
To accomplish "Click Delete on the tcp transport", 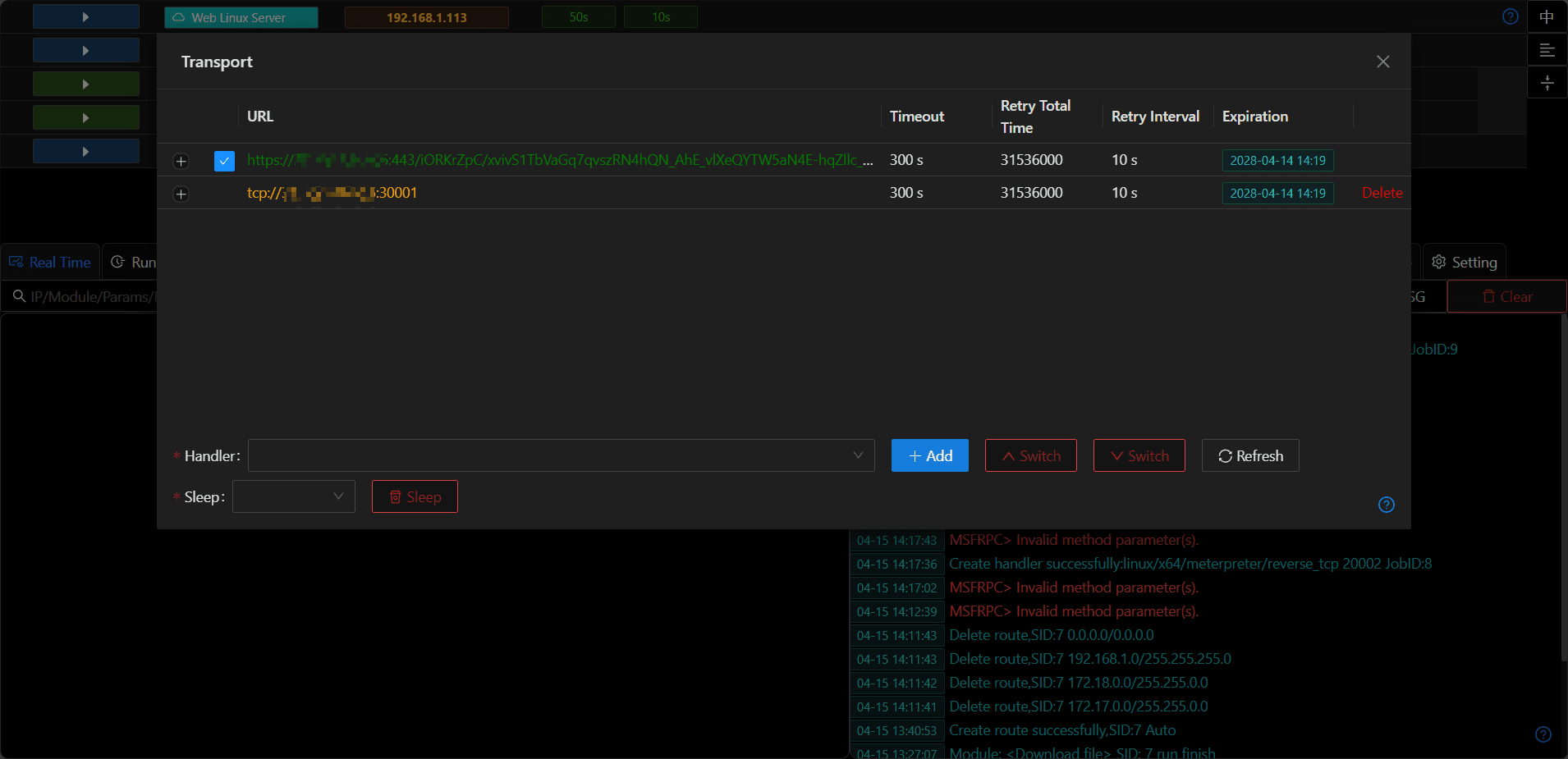I will click(x=1382, y=193).
